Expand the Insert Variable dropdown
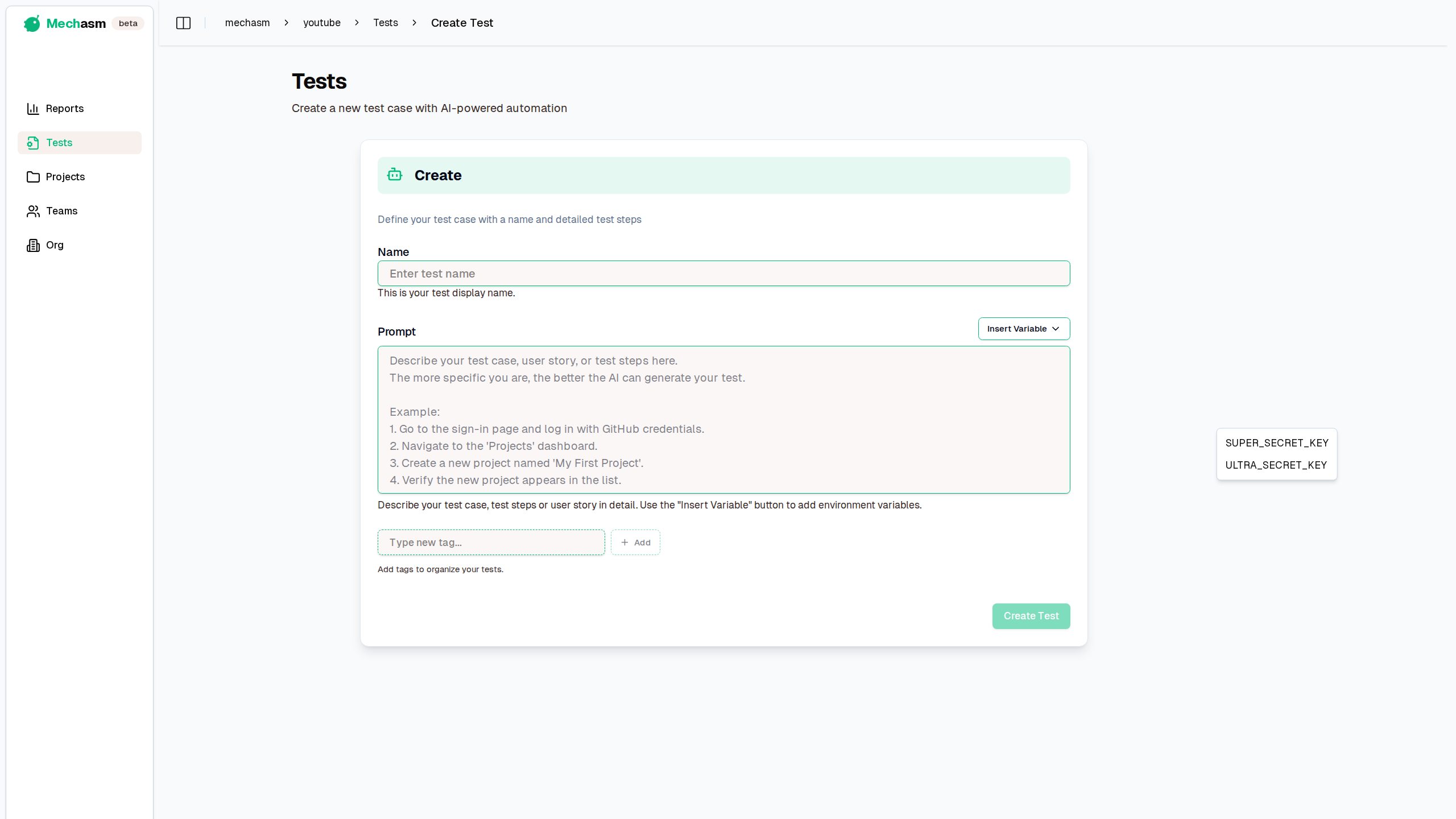The height and width of the screenshot is (819, 1456). [x=1024, y=329]
